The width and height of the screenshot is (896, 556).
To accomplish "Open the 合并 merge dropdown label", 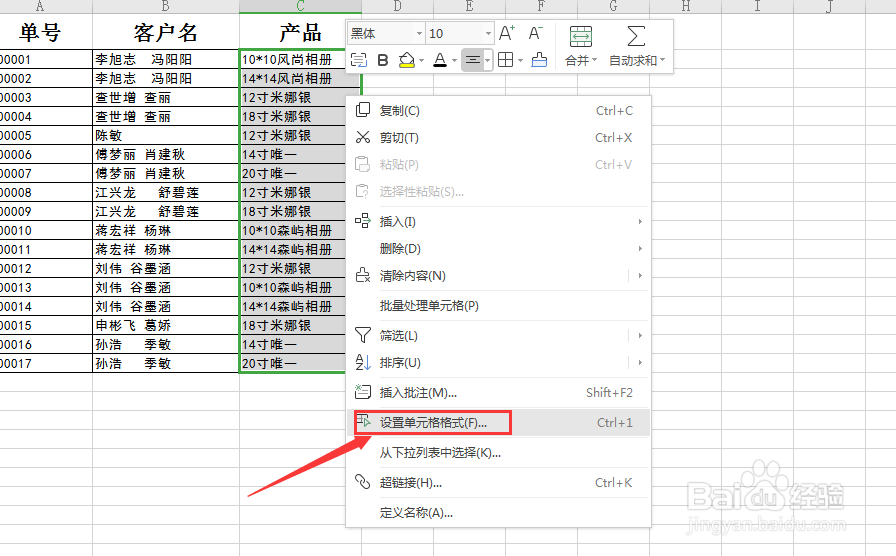I will (581, 61).
